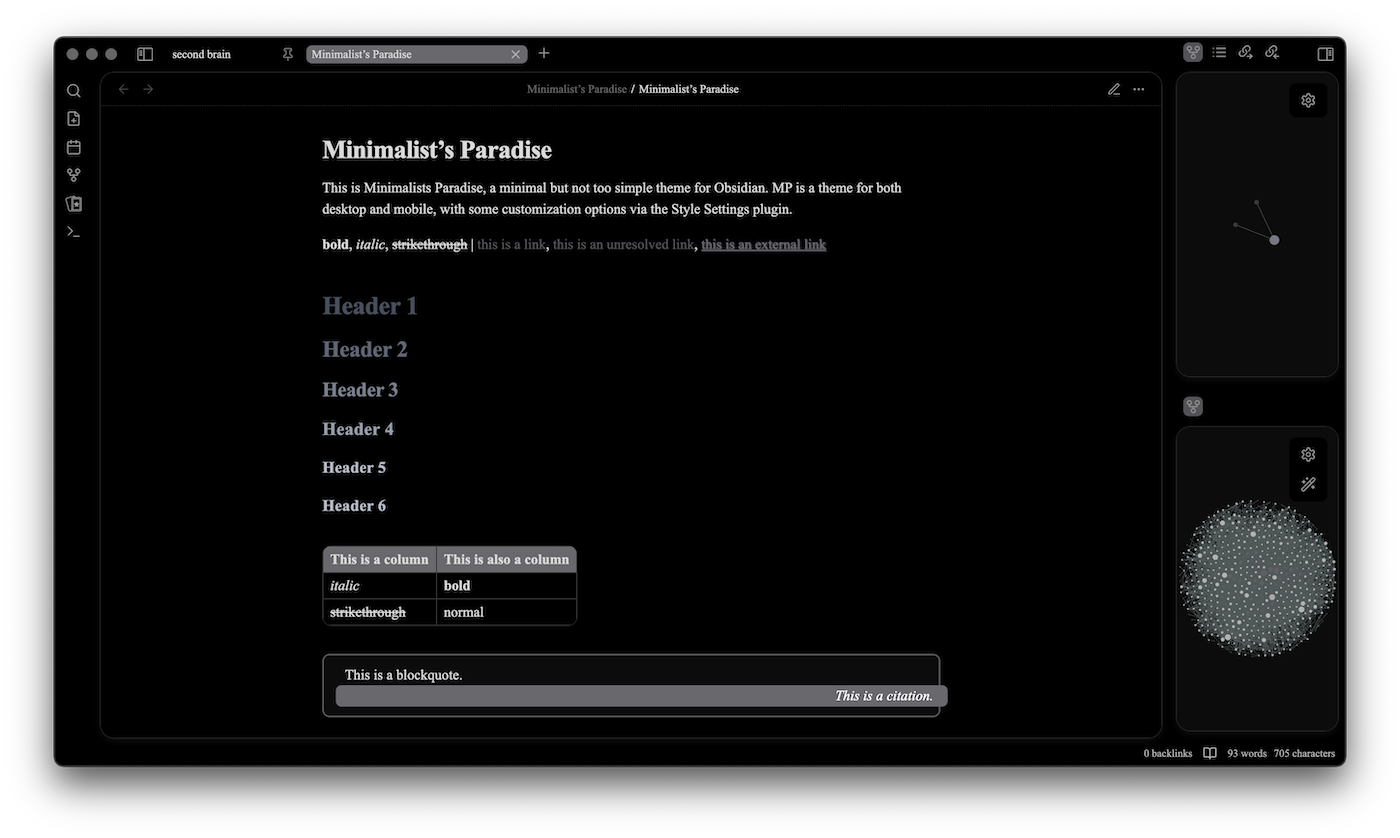This screenshot has width=1400, height=838.
Task: Open command palette terminal icon
Action: (x=73, y=231)
